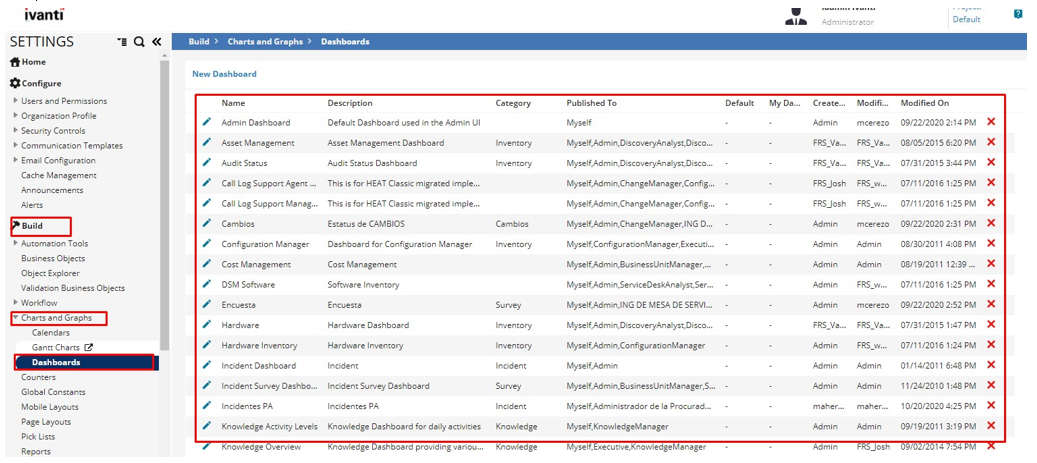The image size is (1037, 463).
Task: Click the edit pencil for Admin Dashboard
Action: tap(207, 122)
